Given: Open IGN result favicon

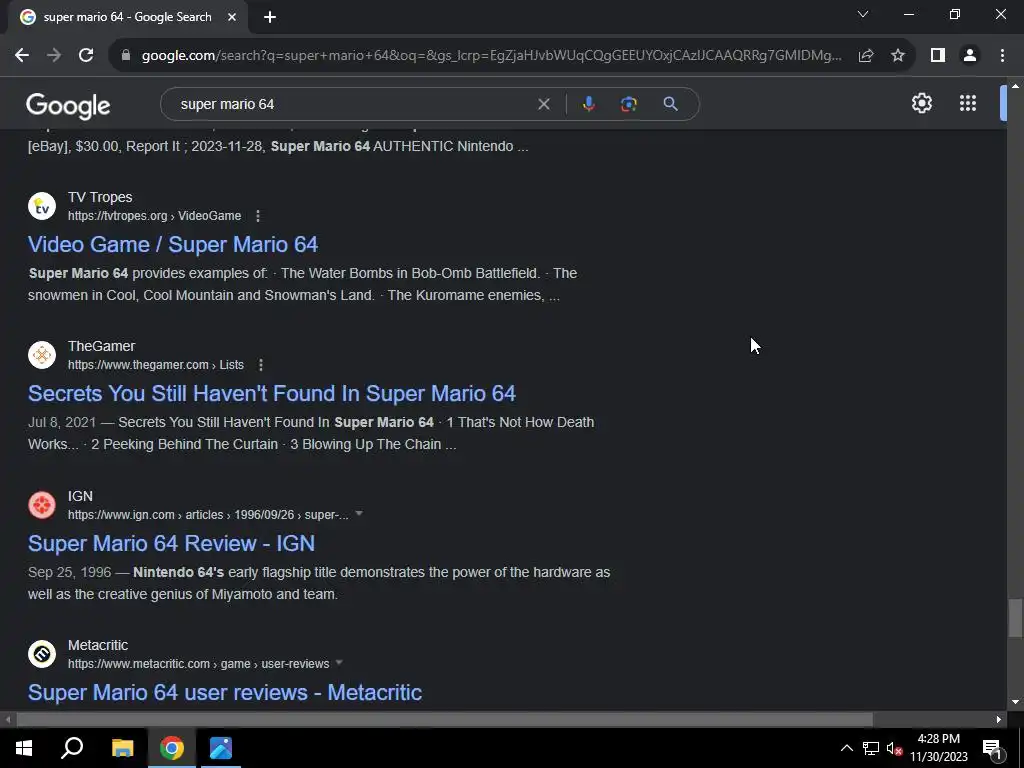Looking at the screenshot, I should point(42,505).
